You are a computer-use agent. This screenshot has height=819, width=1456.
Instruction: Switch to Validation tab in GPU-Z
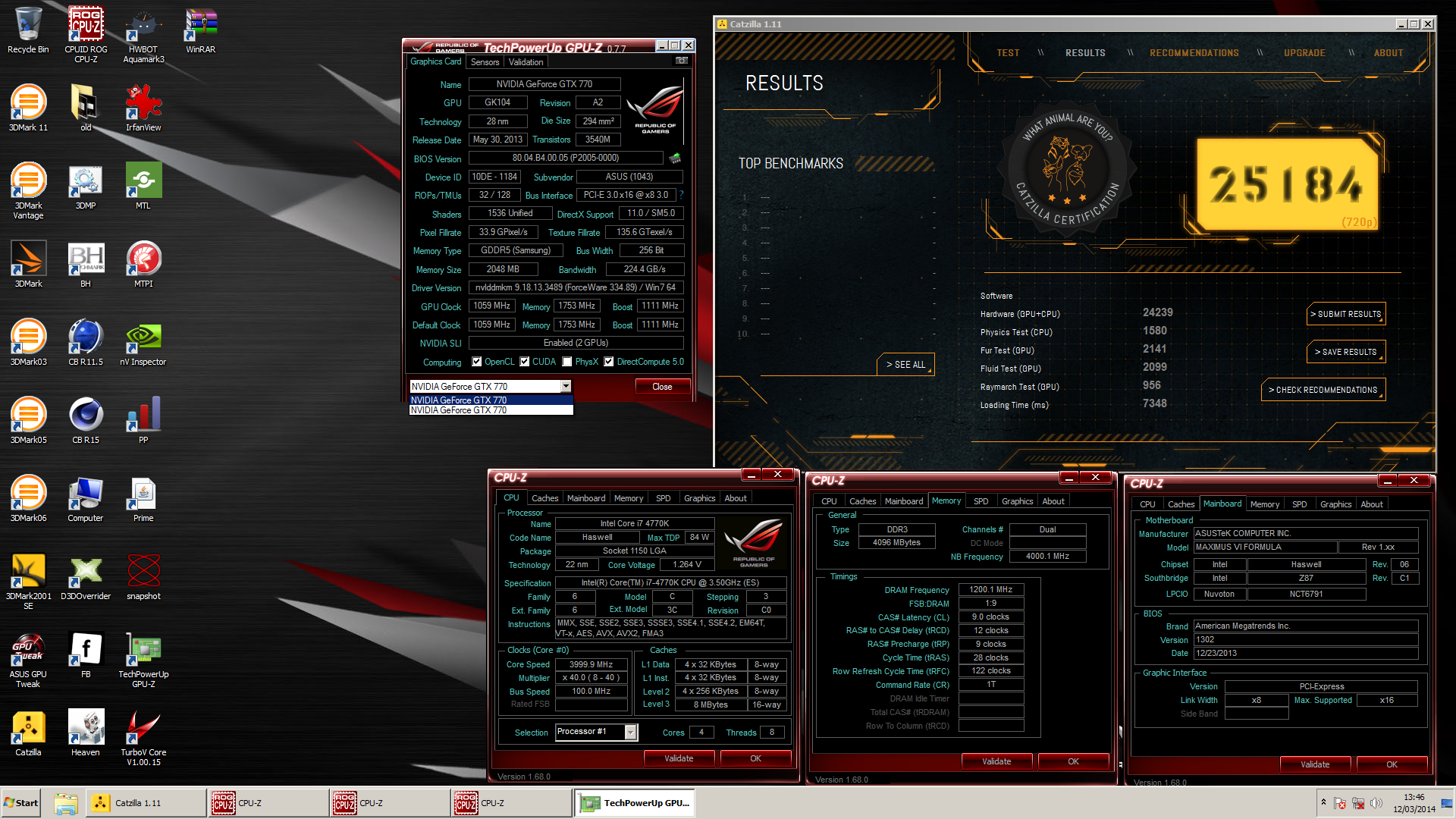point(526,62)
